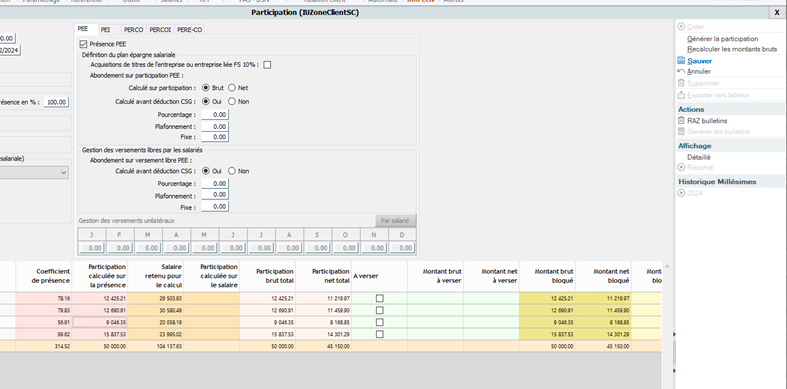Click the Annuler undo arrow icon

pos(681,71)
